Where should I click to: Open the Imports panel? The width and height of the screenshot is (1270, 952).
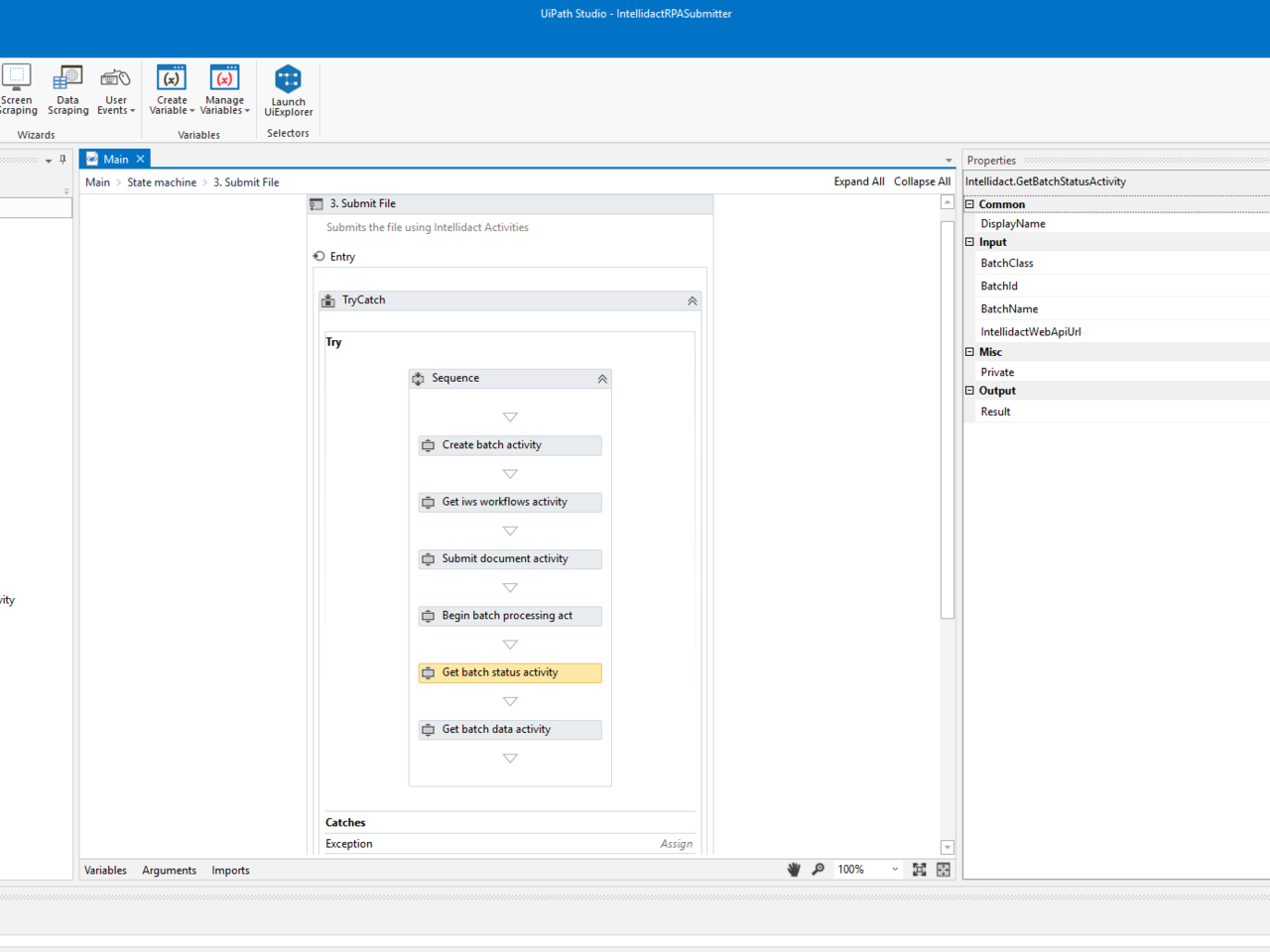click(230, 871)
